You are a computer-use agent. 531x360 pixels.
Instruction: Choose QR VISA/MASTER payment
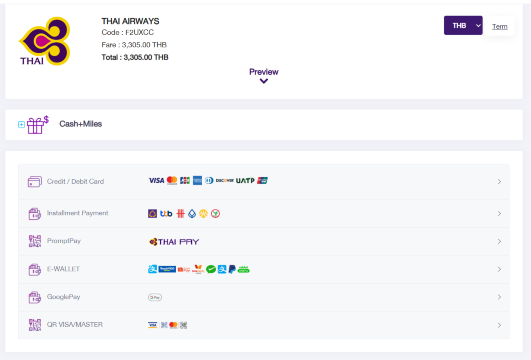[x=264, y=325]
